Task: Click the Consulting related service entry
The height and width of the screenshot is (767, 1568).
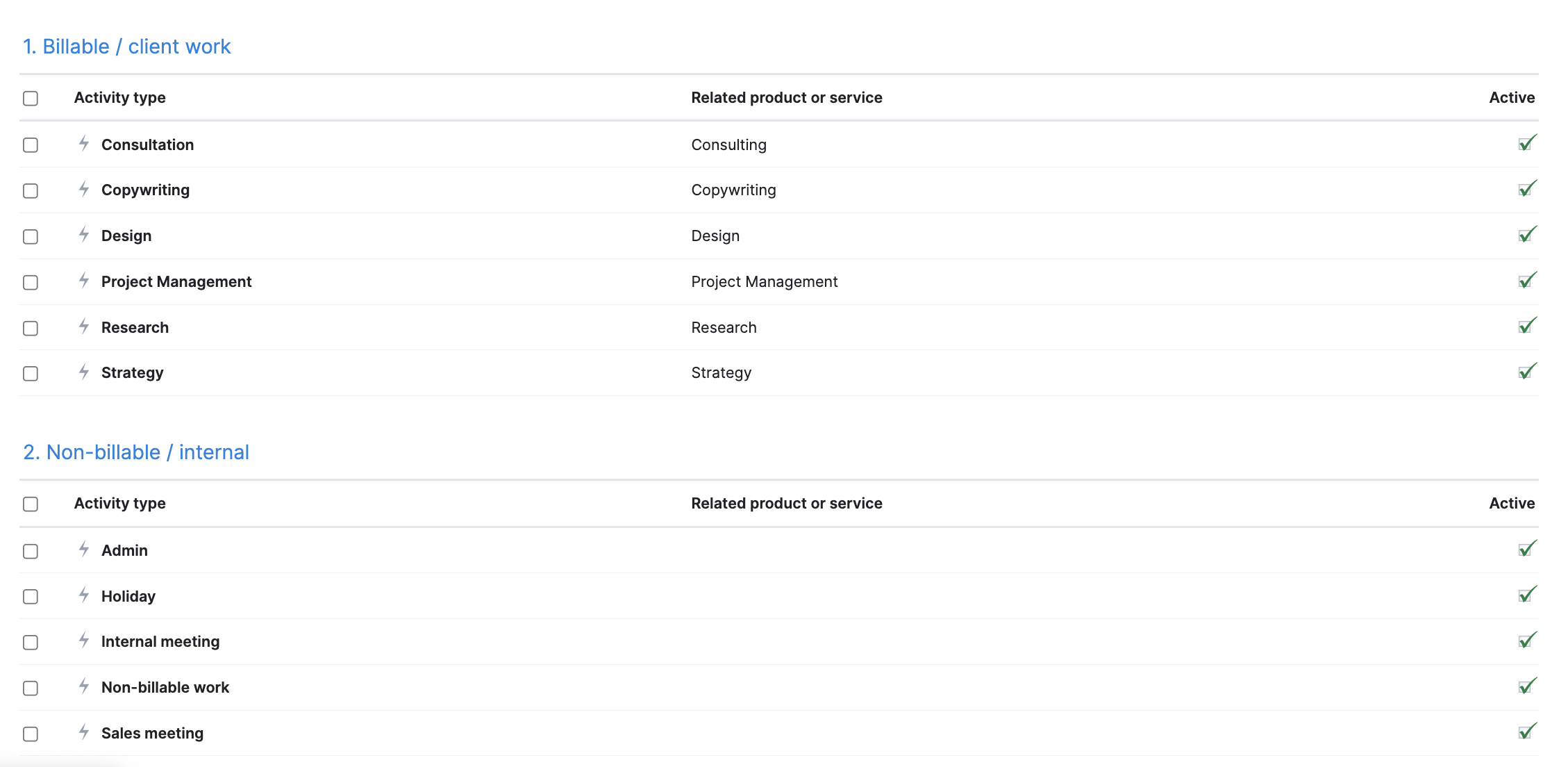Action: (729, 145)
